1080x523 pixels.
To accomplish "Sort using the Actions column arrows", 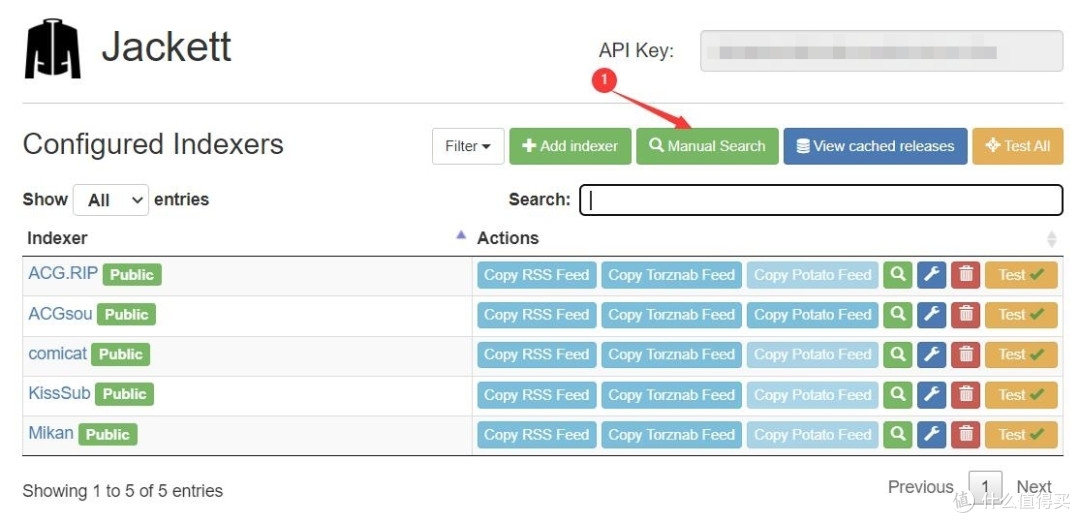I will point(1051,238).
